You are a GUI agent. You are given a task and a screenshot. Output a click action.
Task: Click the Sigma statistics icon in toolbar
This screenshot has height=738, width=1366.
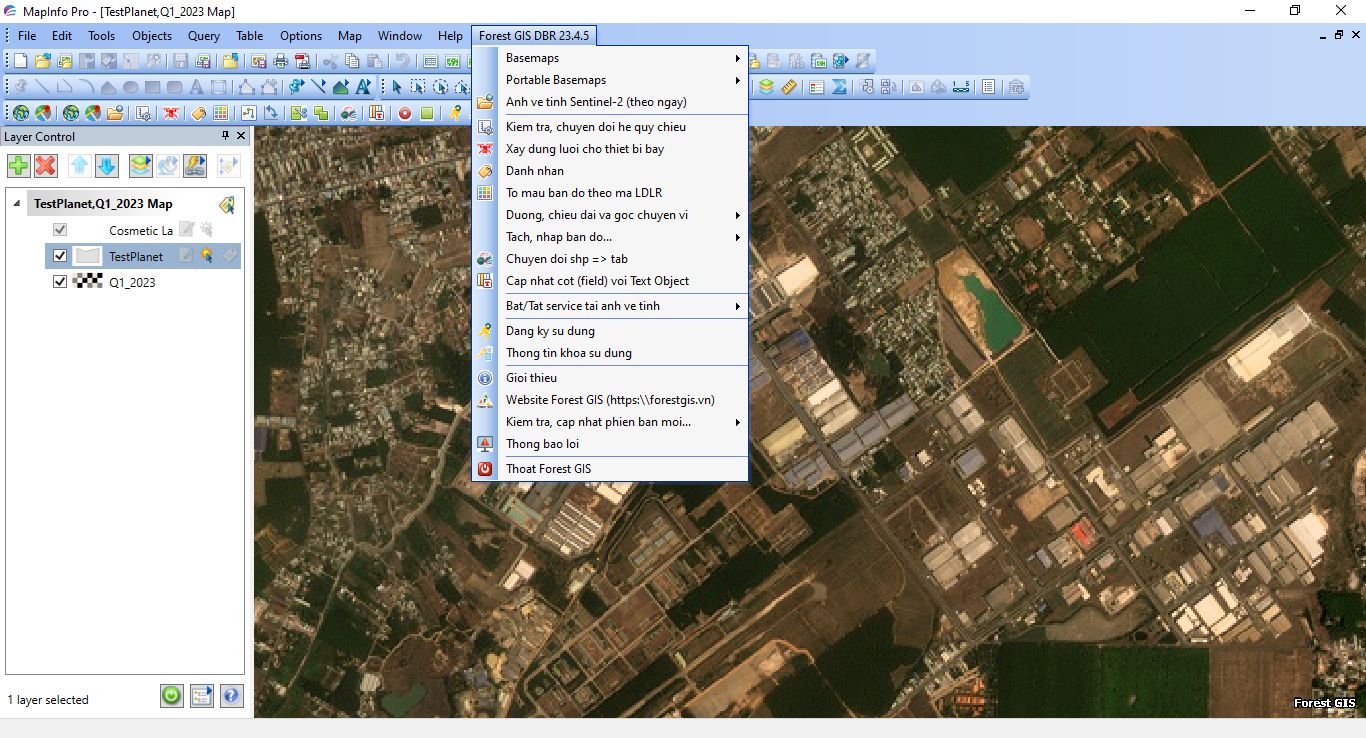pos(840,87)
